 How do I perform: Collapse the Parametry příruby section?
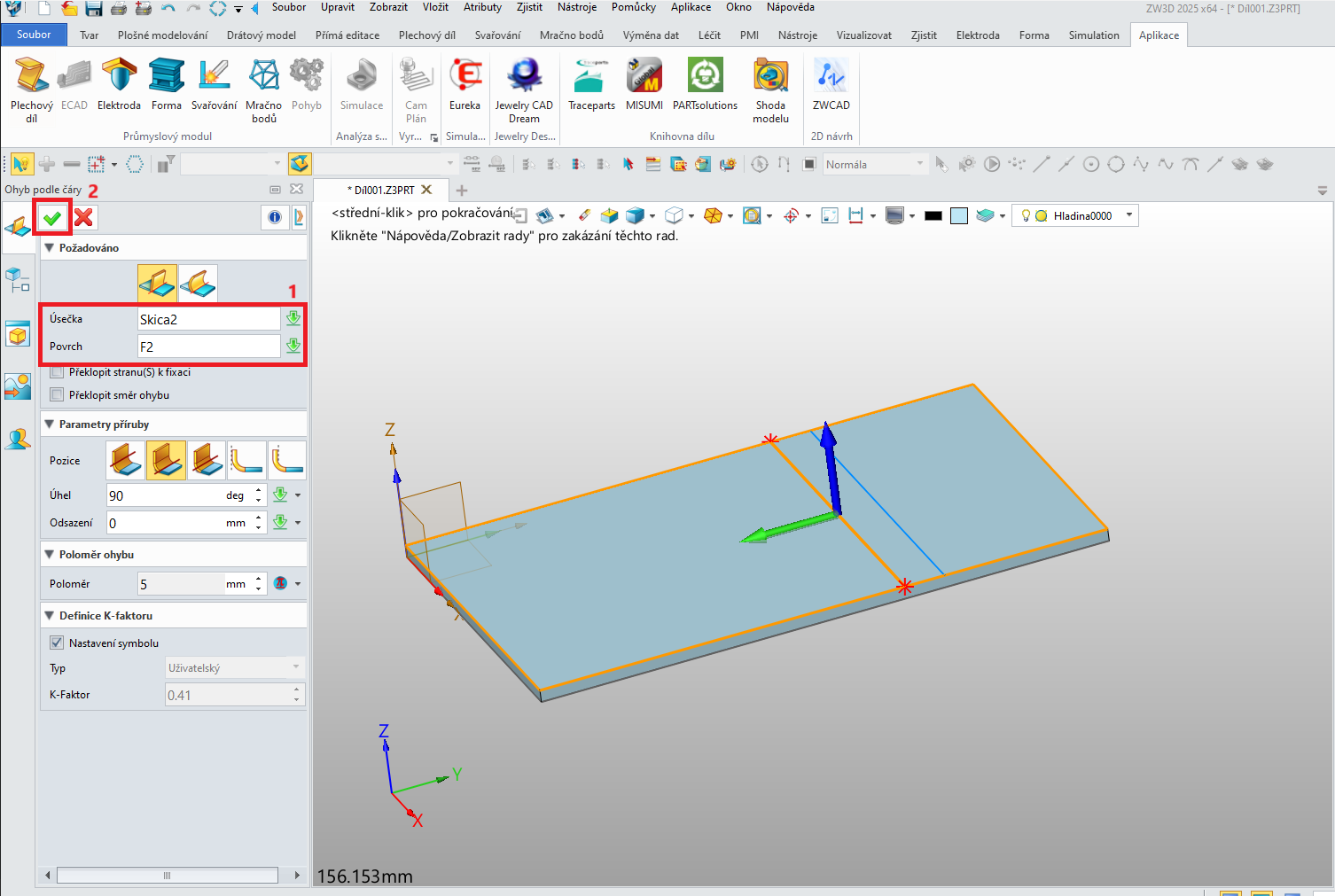(50, 425)
